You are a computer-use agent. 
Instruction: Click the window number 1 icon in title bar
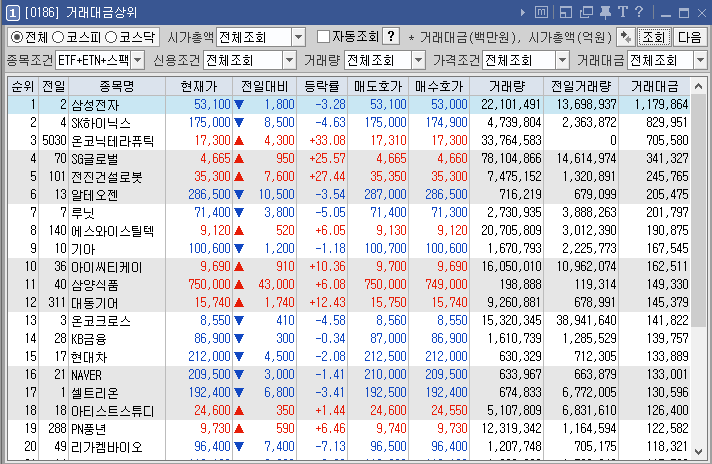(x=13, y=13)
